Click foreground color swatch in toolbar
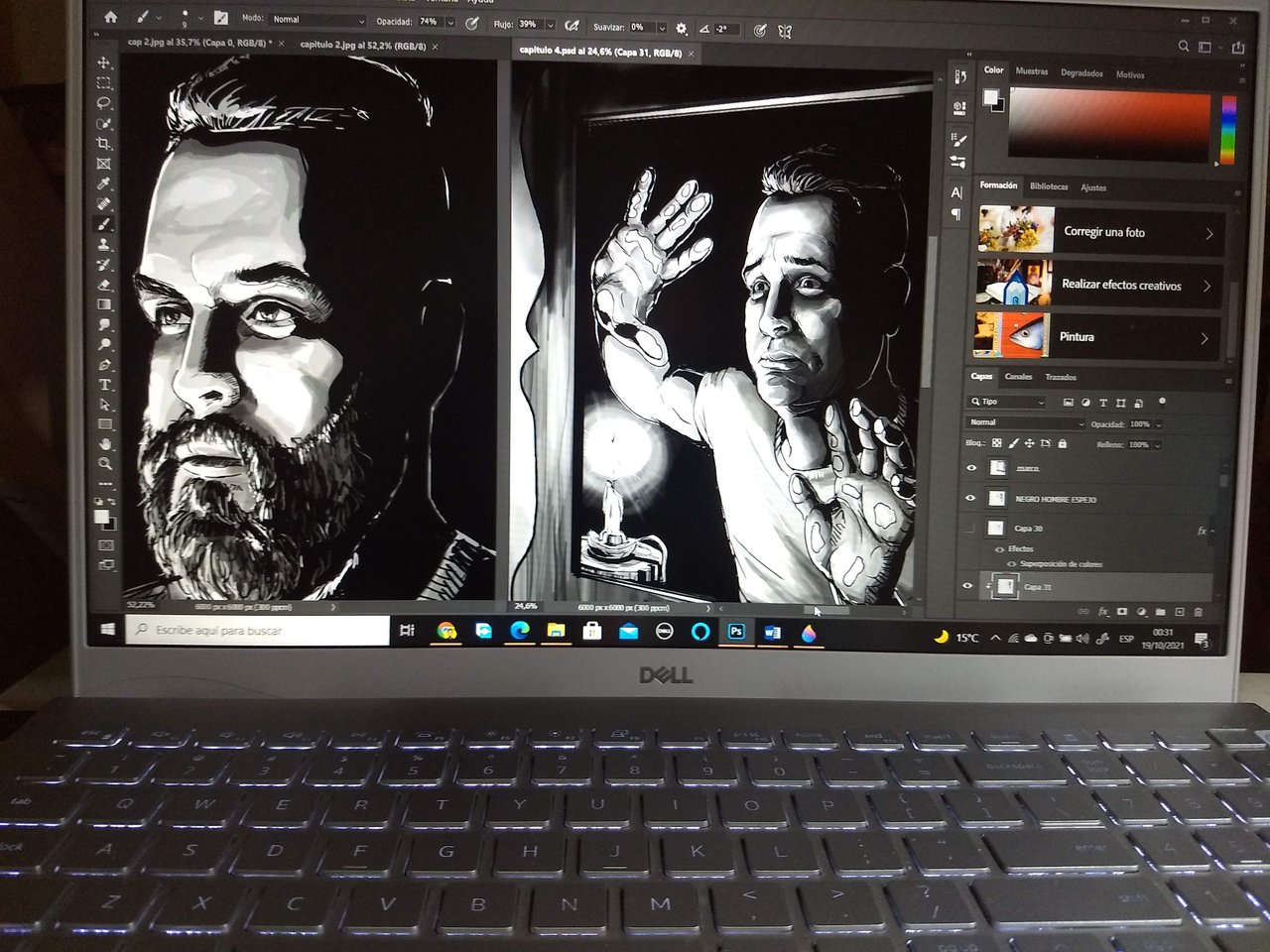This screenshot has width=1270, height=952. (100, 517)
